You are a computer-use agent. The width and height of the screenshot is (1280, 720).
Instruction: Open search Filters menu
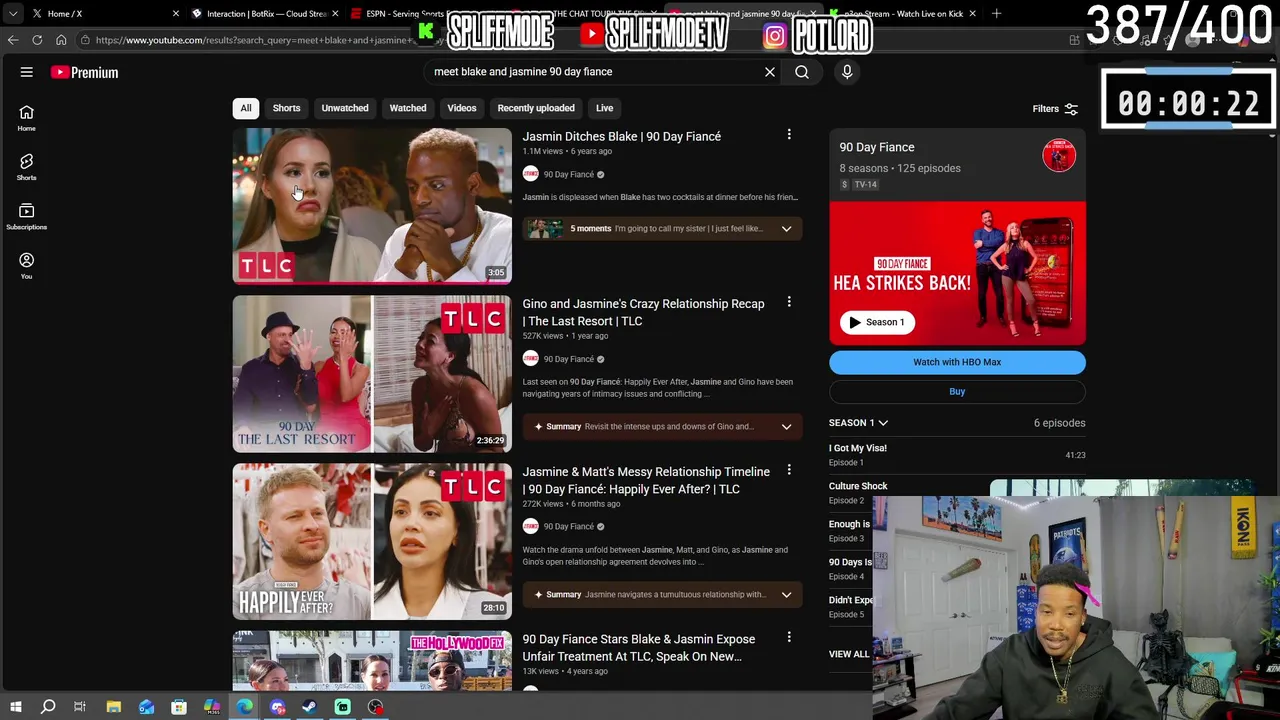(1055, 109)
